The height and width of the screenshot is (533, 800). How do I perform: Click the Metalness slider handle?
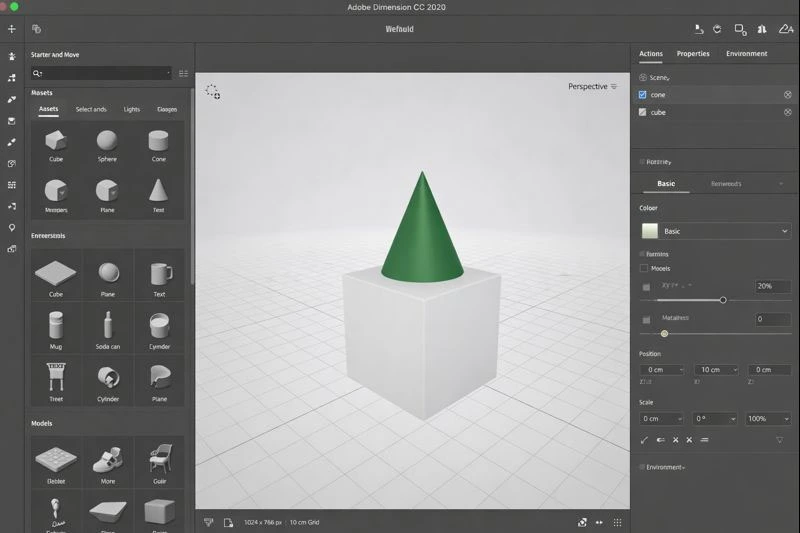click(664, 333)
